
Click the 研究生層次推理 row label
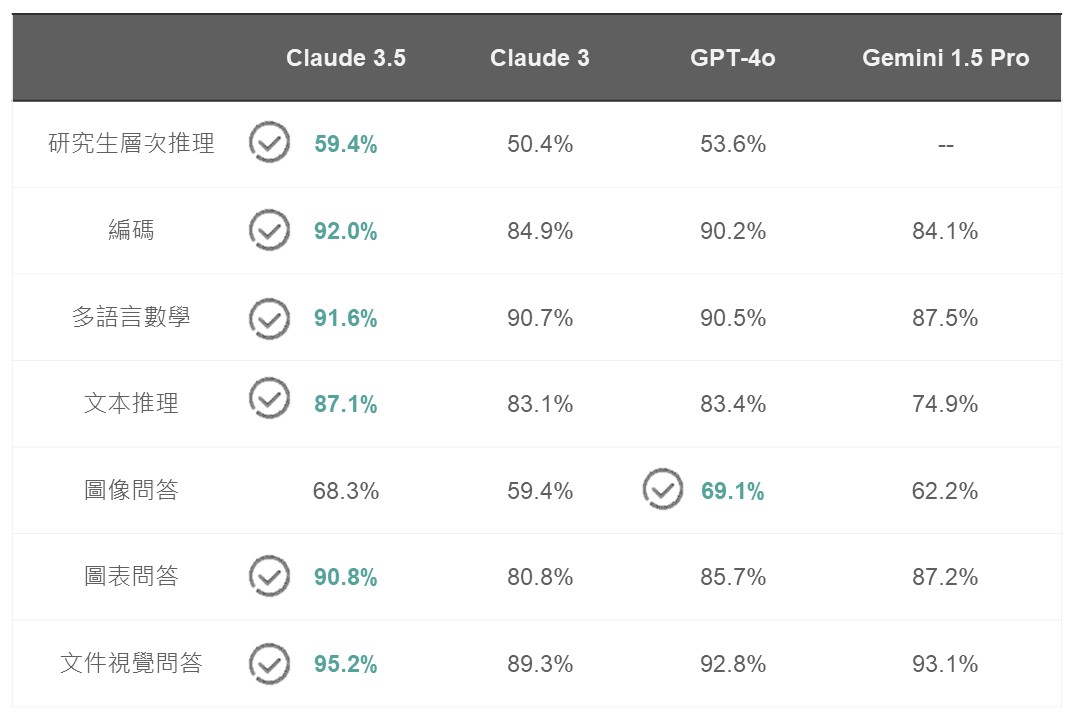131,144
